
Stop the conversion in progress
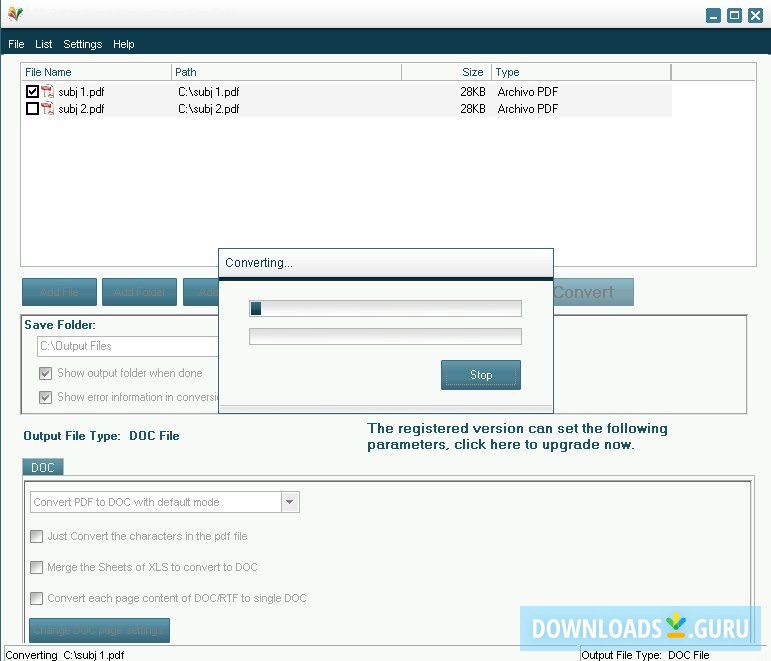481,375
